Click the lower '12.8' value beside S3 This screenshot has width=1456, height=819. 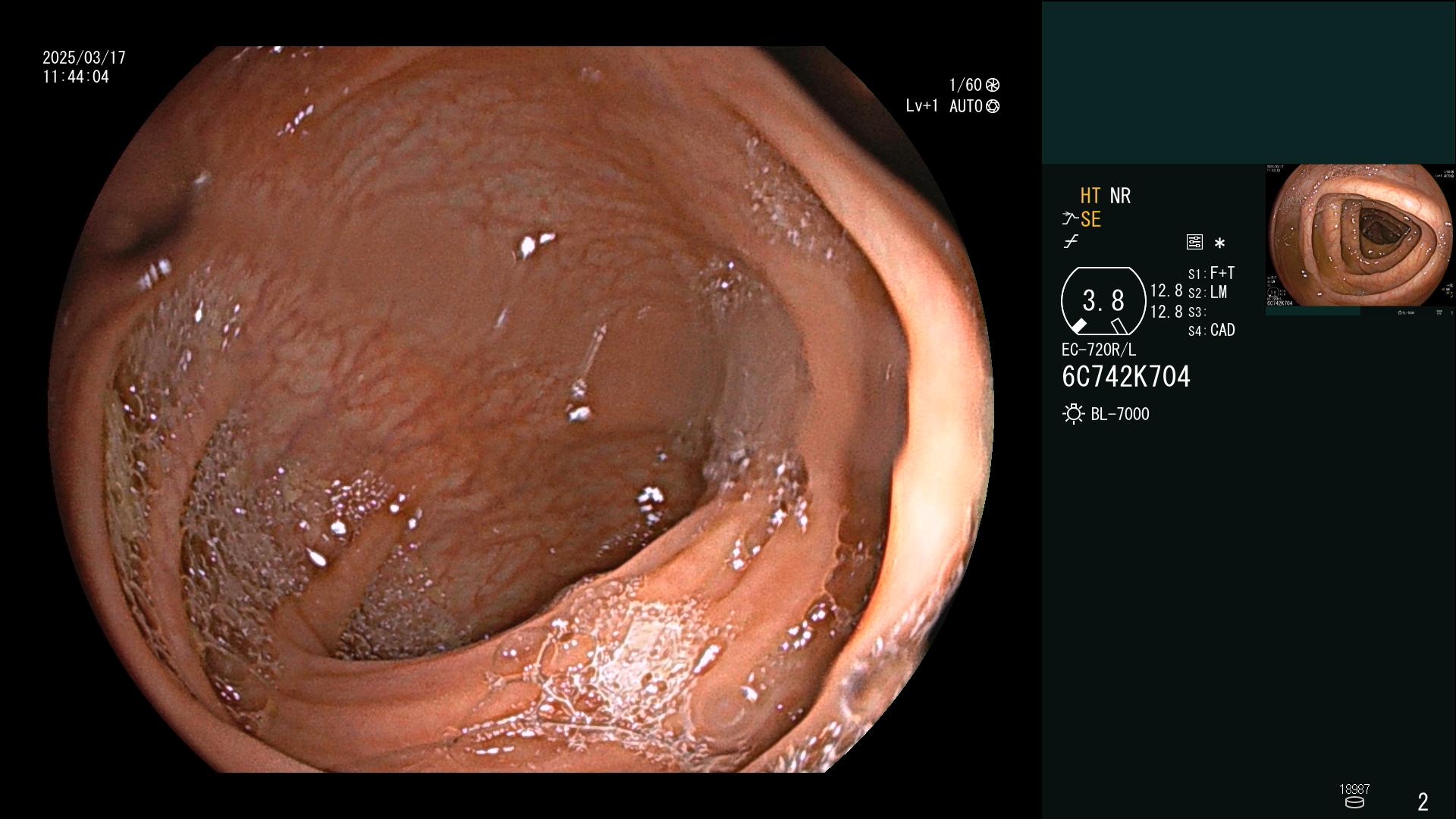[1166, 312]
